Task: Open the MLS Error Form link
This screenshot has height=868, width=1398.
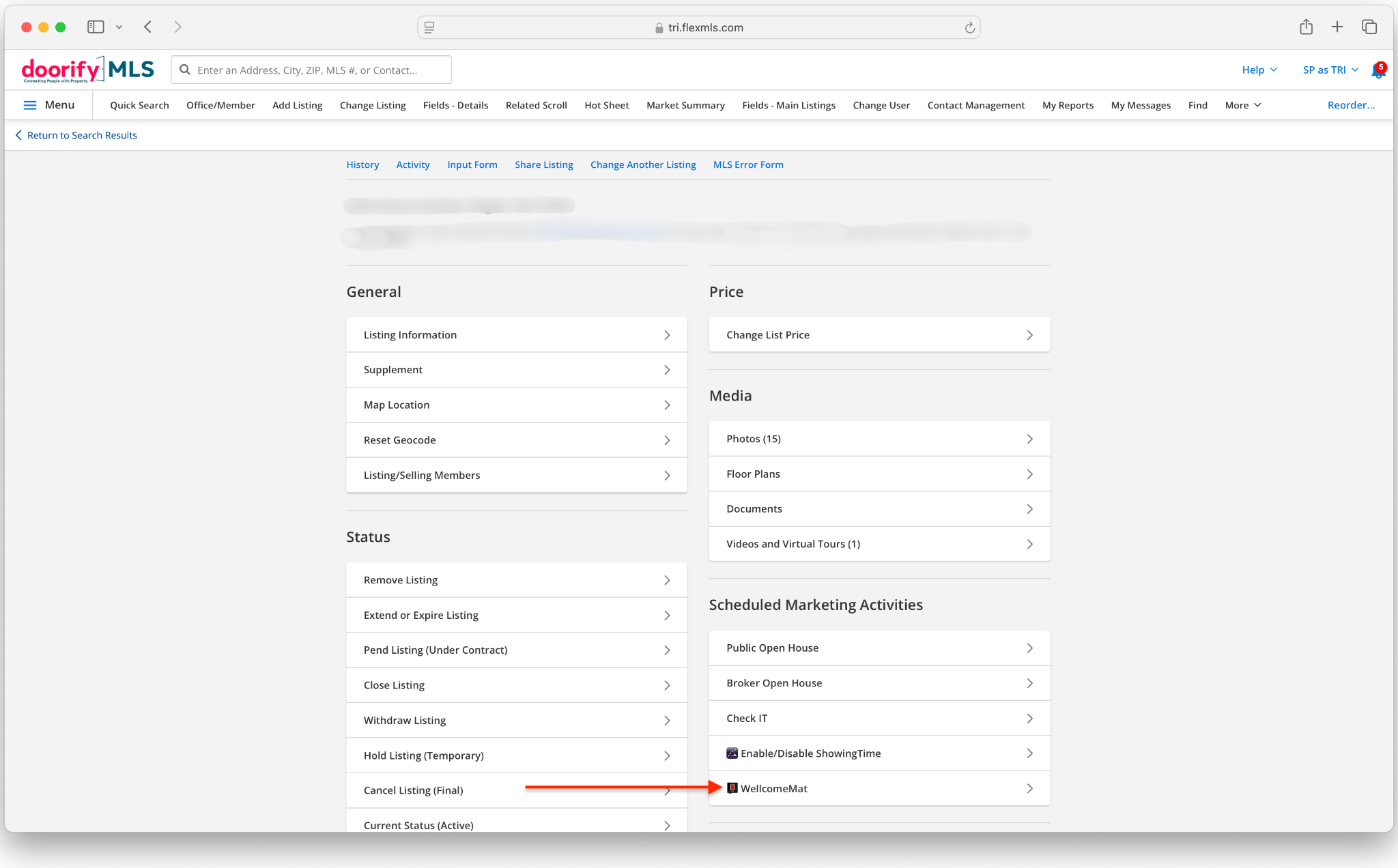Action: point(748,164)
